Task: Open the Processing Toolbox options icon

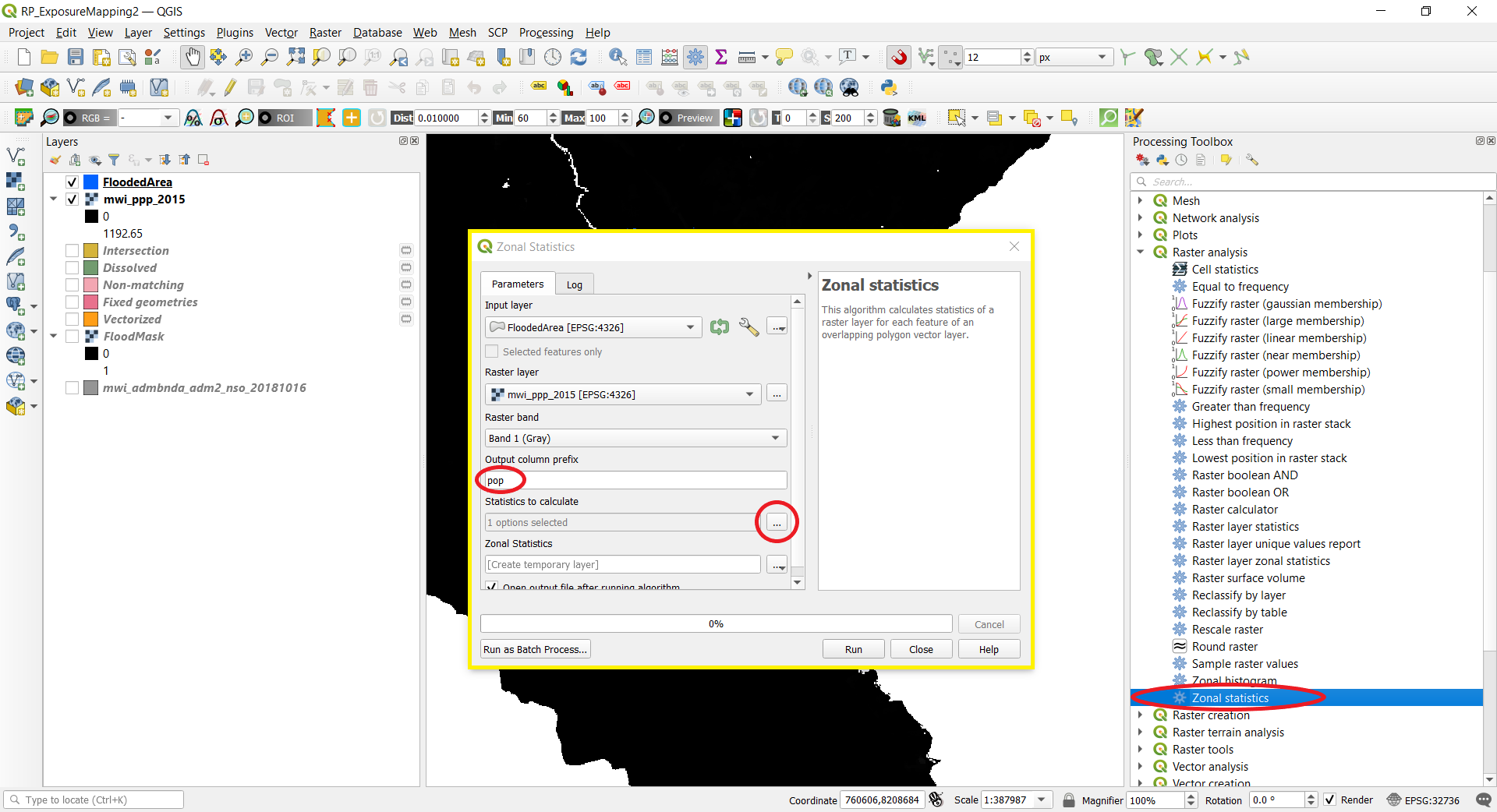Action: (1252, 159)
